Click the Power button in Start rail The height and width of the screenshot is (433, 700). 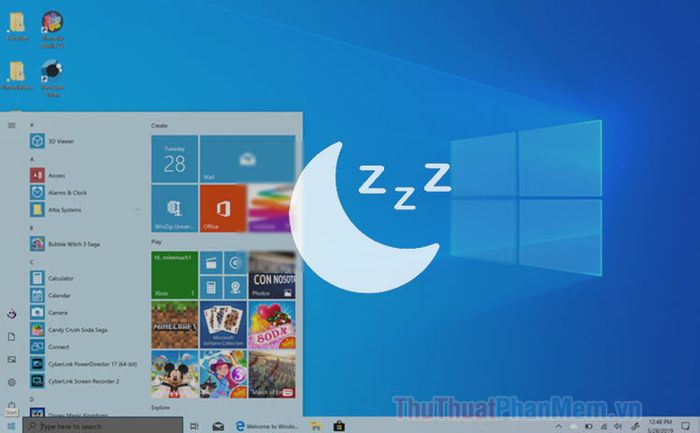pyautogui.click(x=12, y=405)
